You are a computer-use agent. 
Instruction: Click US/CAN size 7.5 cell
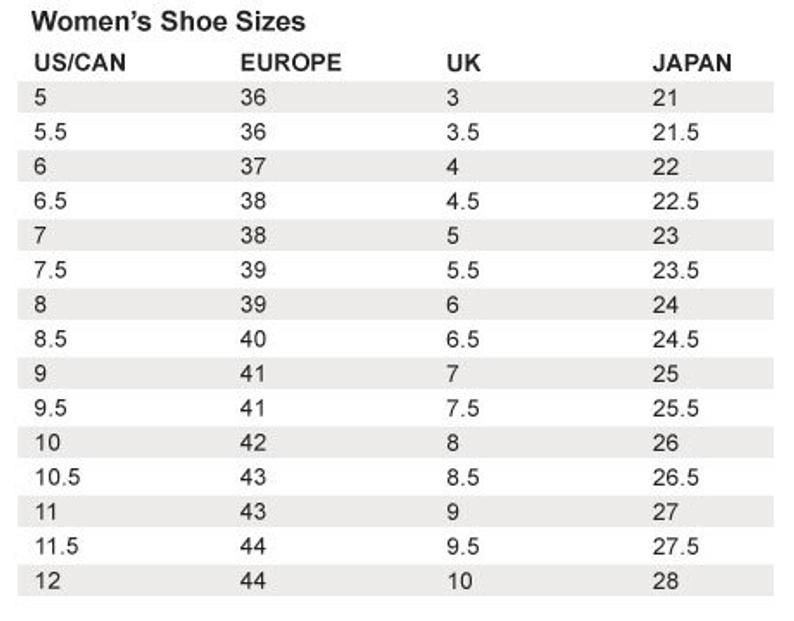tap(50, 270)
